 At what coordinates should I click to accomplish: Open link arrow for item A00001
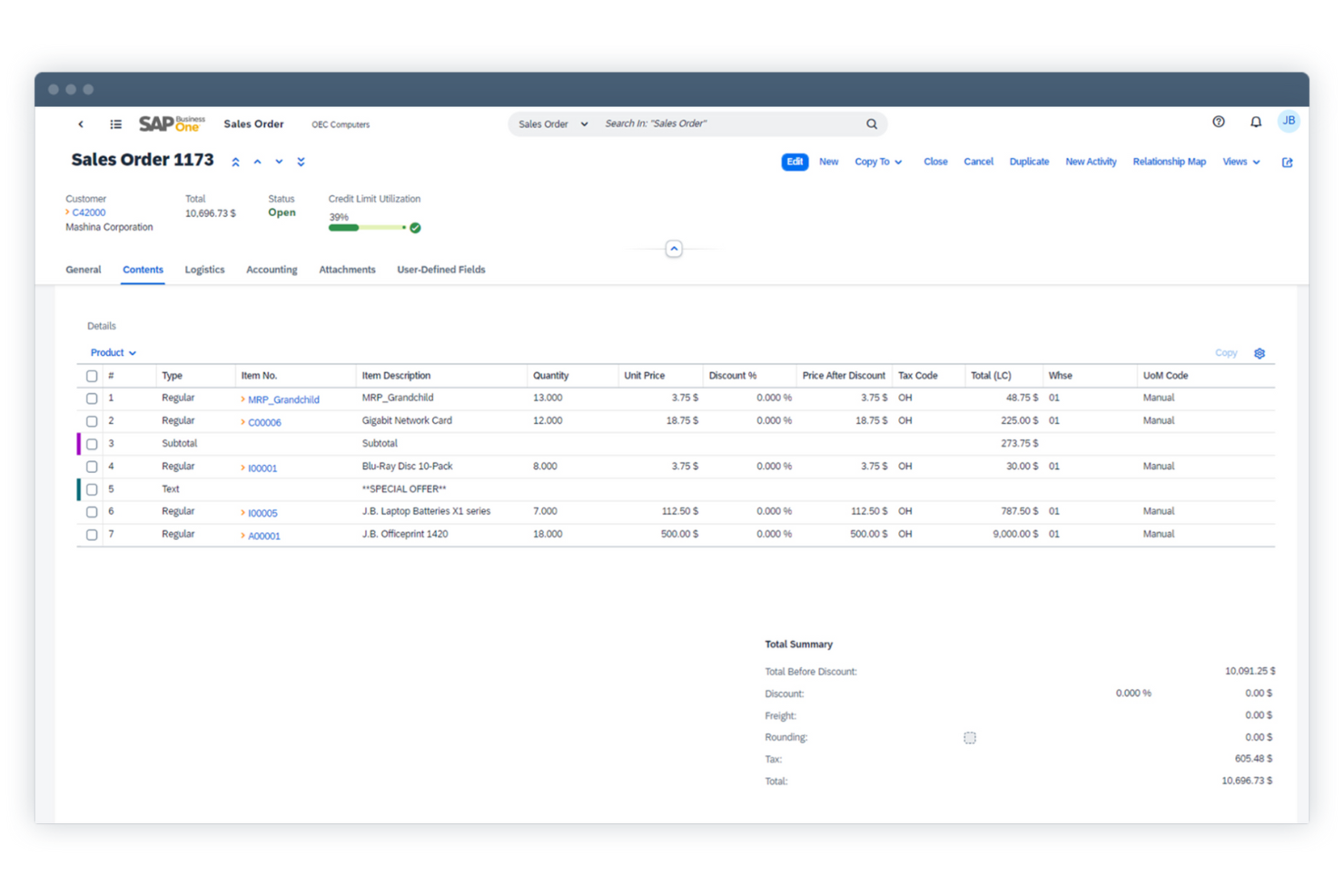point(242,536)
